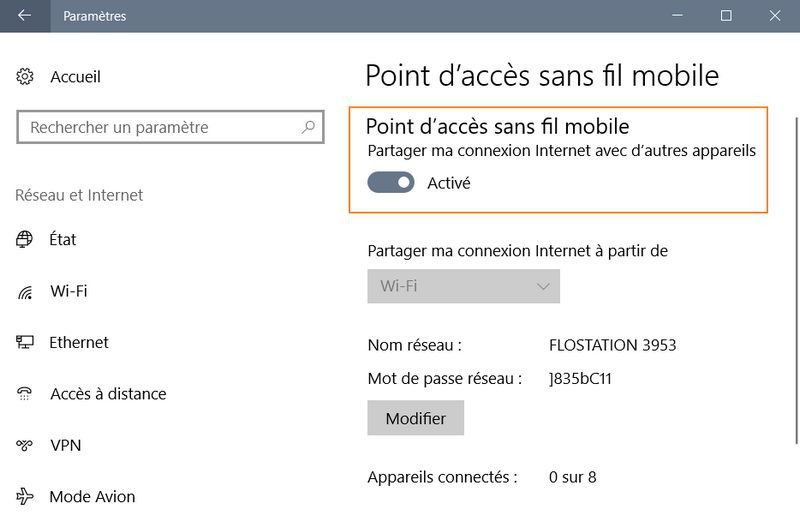Maximize the Paramètres window
Screen dimensions: 800x516
pyautogui.click(x=726, y=16)
